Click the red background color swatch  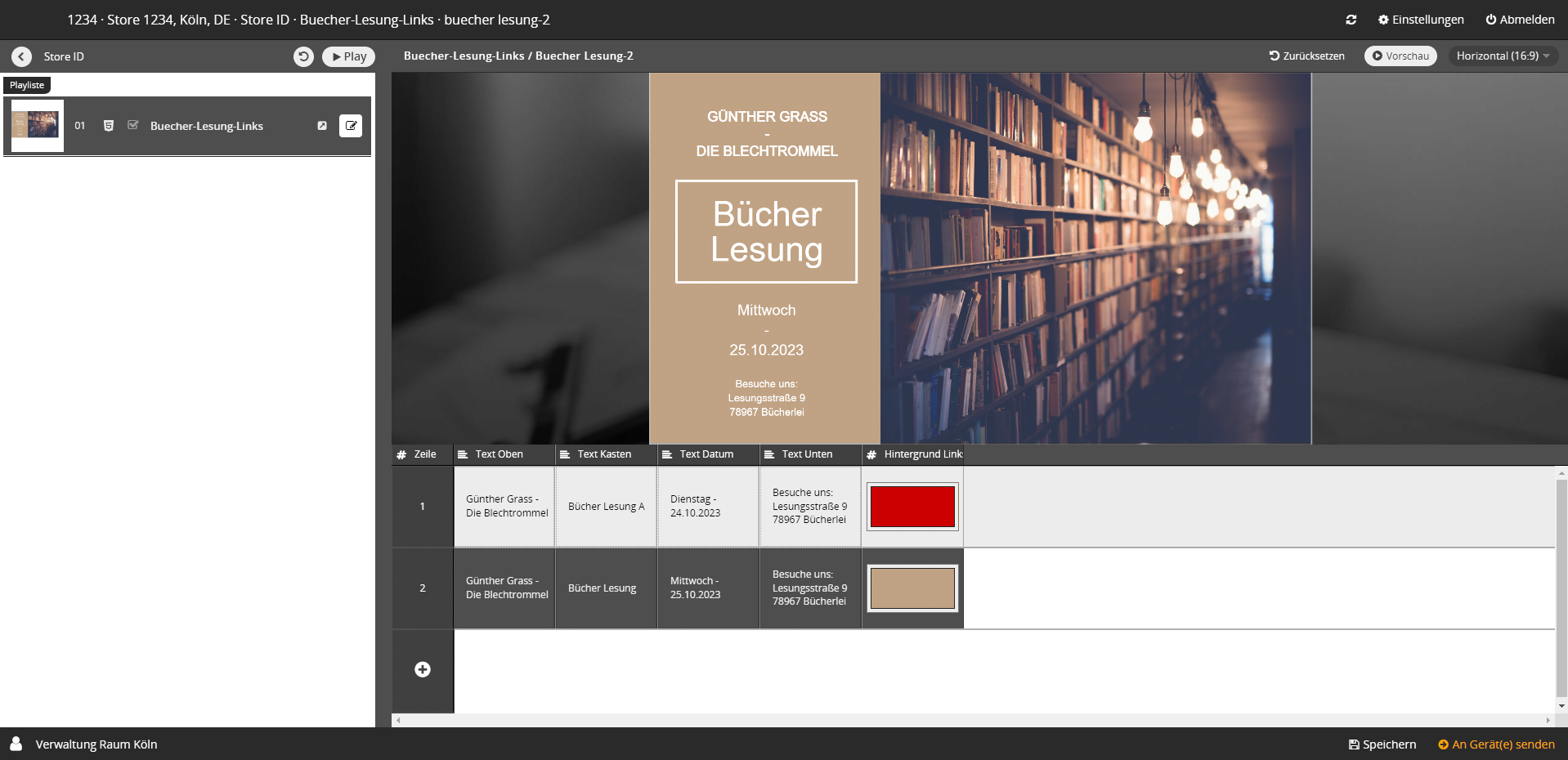[x=912, y=507]
